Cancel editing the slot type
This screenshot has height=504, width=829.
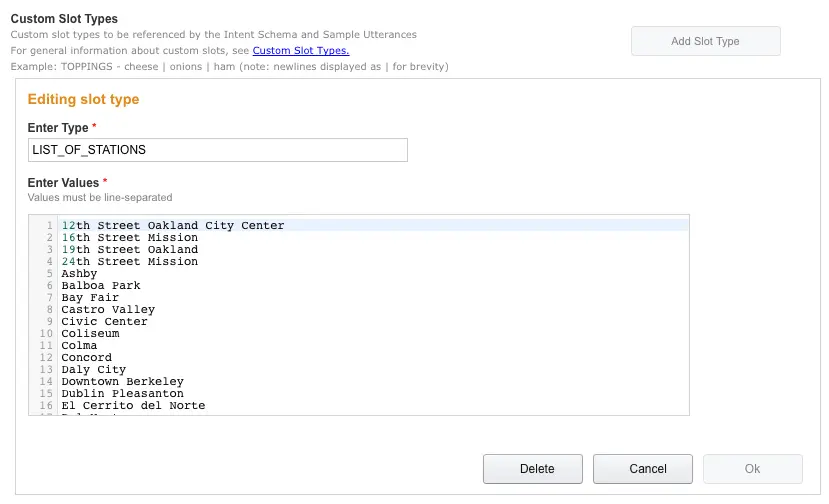click(x=642, y=468)
